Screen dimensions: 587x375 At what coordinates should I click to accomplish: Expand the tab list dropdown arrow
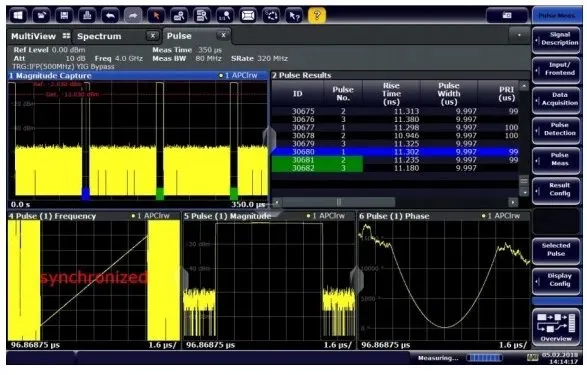point(519,35)
